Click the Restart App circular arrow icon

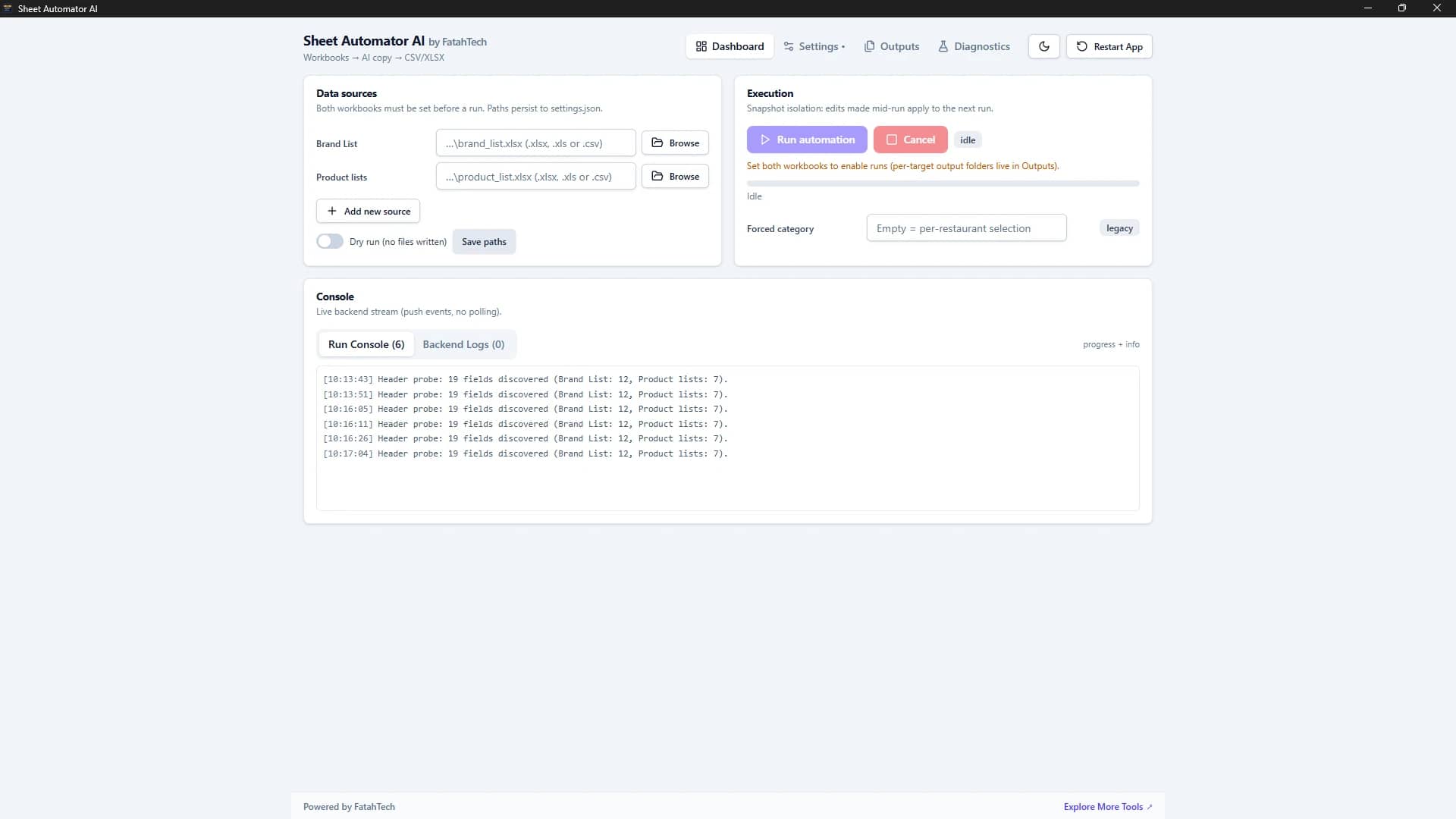pos(1082,46)
